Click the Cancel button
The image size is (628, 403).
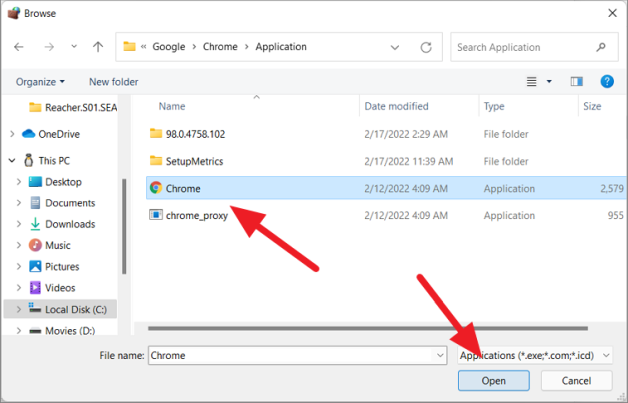coord(576,381)
